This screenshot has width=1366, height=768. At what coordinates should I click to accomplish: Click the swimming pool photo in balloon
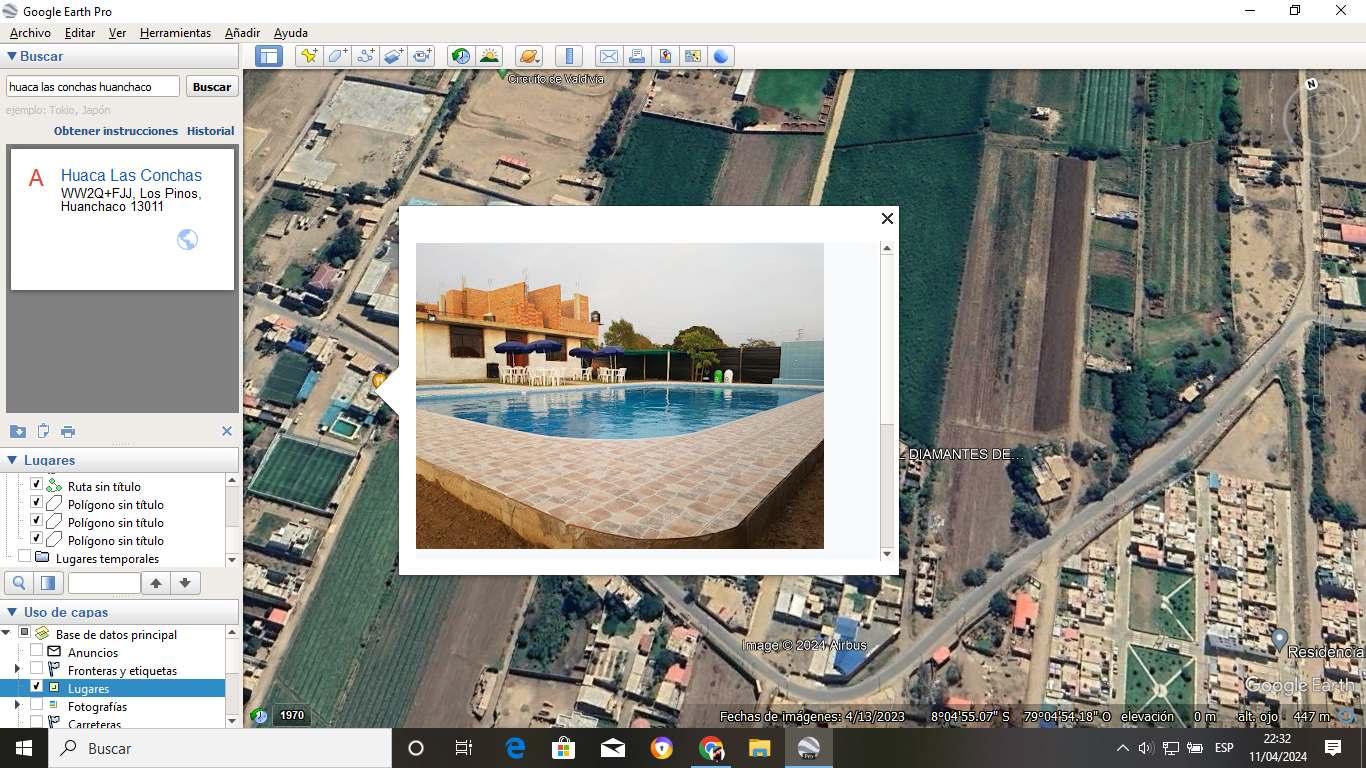pyautogui.click(x=620, y=396)
